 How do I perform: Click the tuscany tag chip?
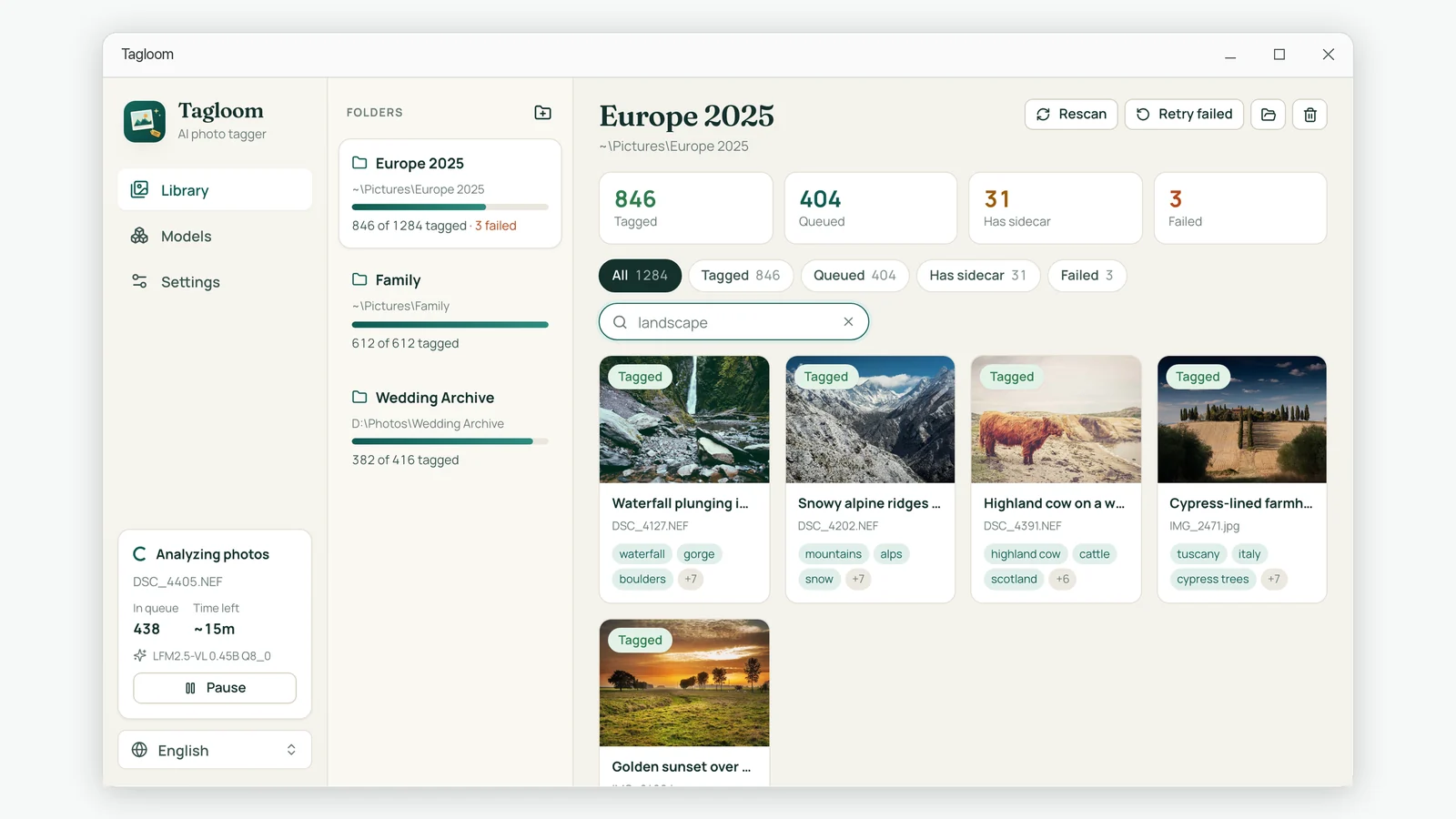[1198, 554]
